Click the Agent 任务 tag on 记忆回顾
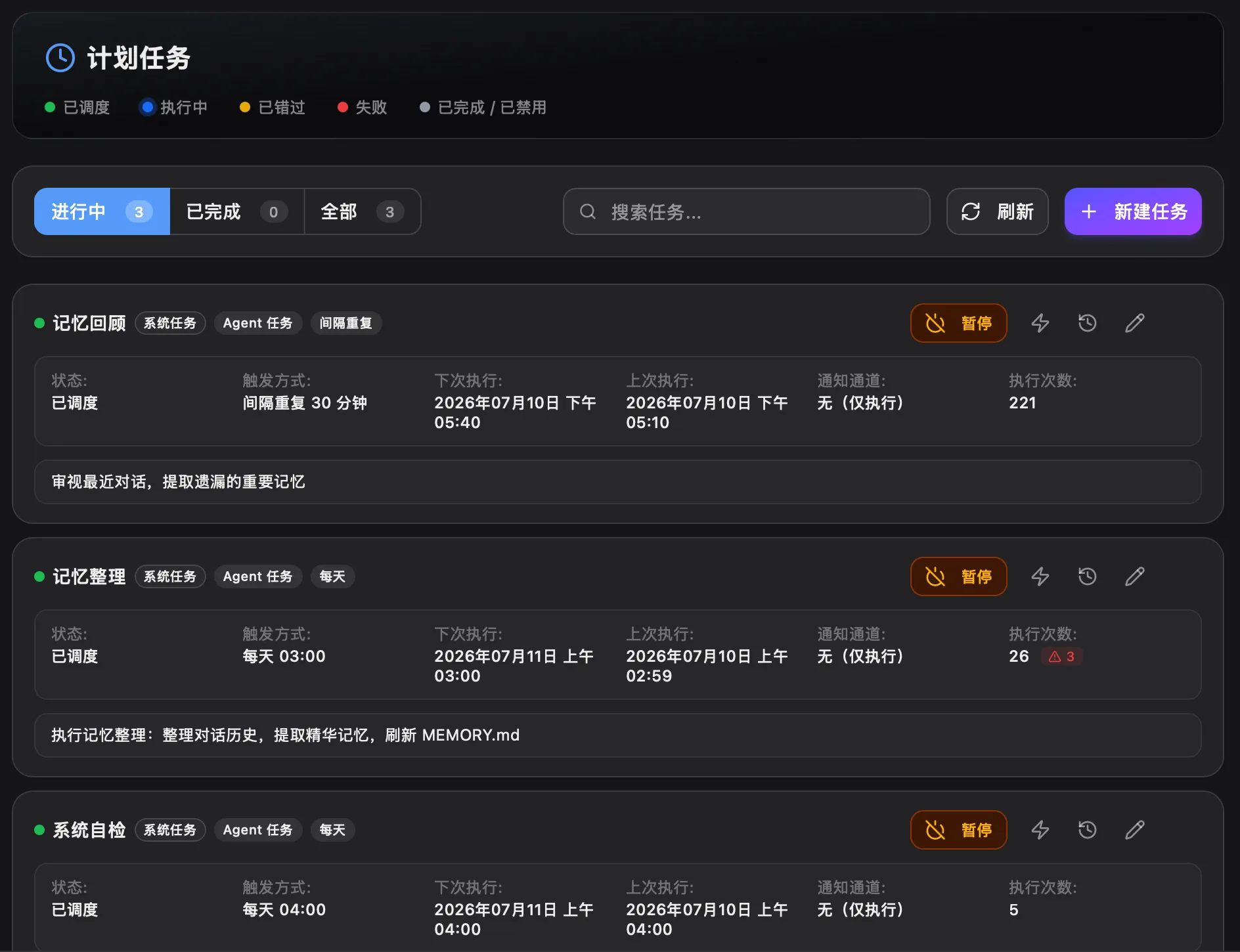The width and height of the screenshot is (1240, 952). 258,323
